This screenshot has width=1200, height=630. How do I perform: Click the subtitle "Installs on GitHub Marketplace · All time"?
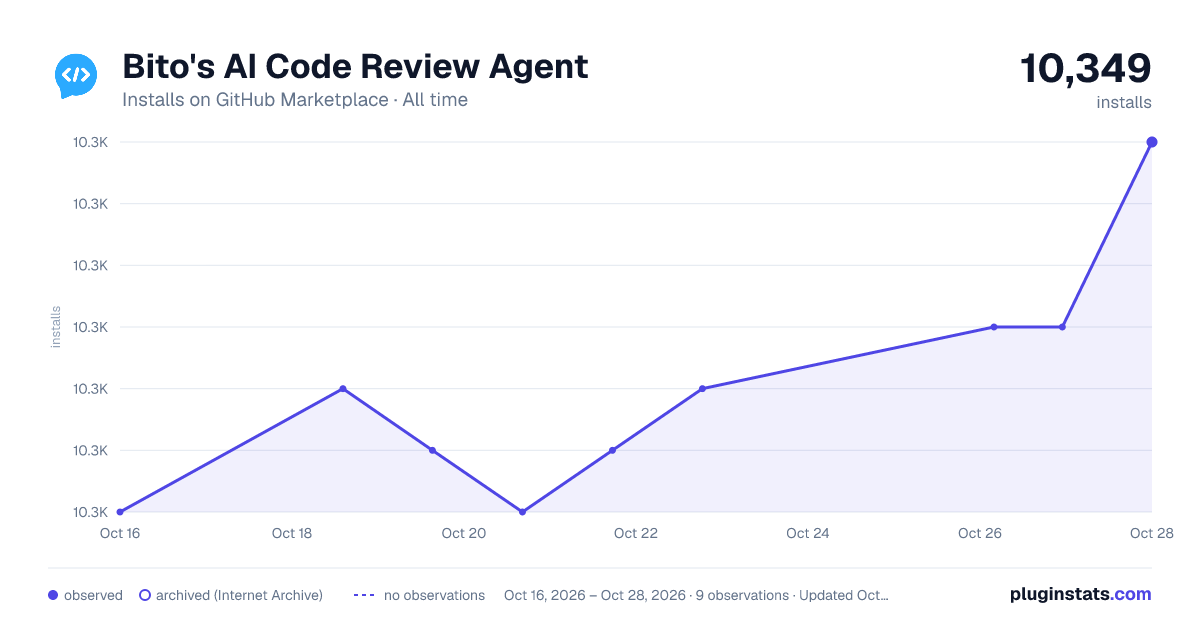[x=295, y=100]
